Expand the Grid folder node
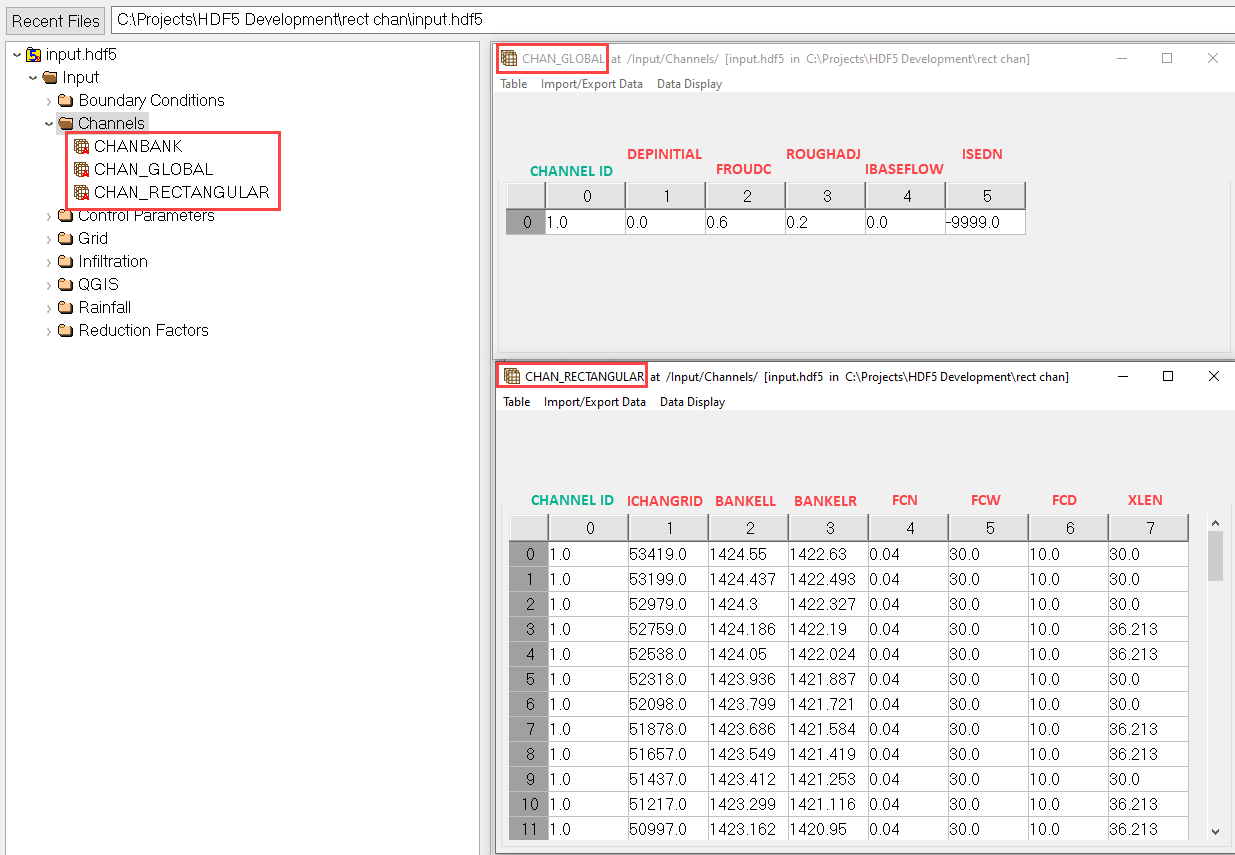 point(49,239)
